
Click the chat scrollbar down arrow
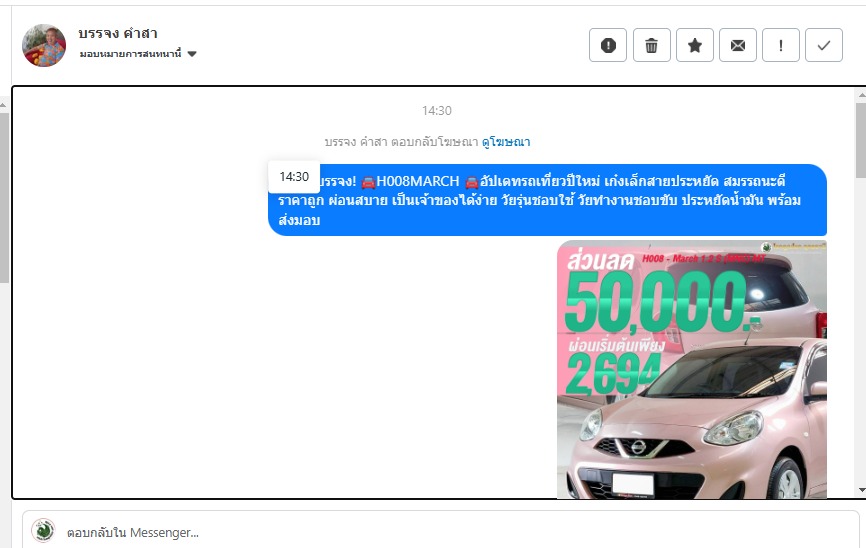(861, 490)
